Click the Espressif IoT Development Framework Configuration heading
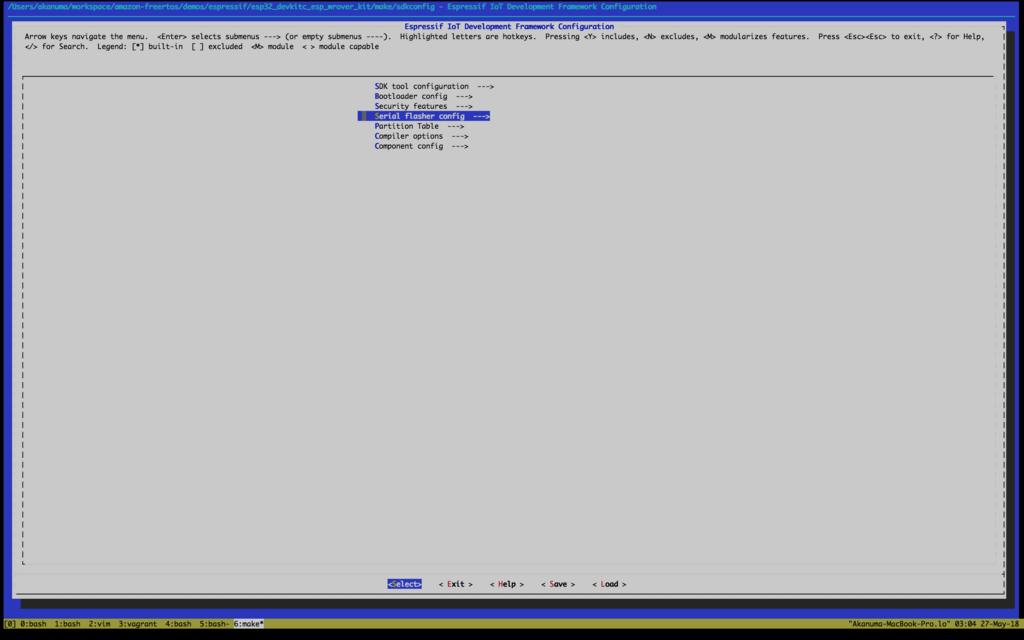 (509, 27)
